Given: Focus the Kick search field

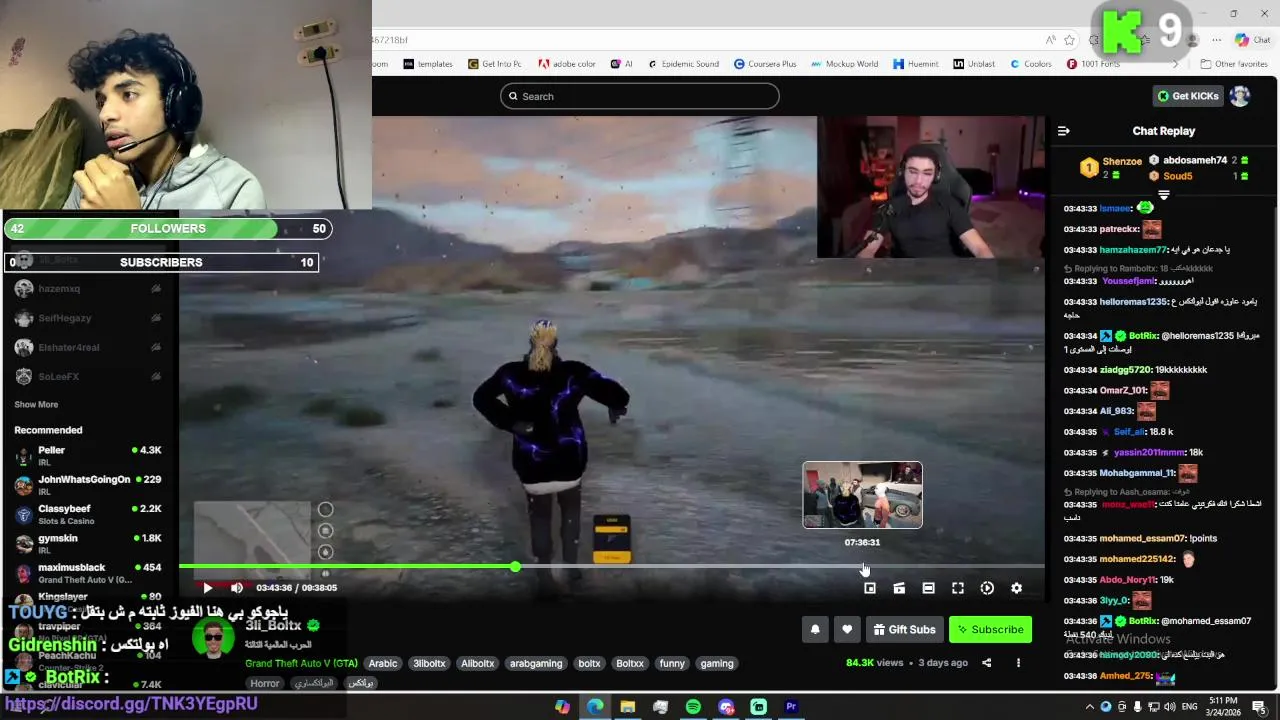Looking at the screenshot, I should click(x=640, y=96).
